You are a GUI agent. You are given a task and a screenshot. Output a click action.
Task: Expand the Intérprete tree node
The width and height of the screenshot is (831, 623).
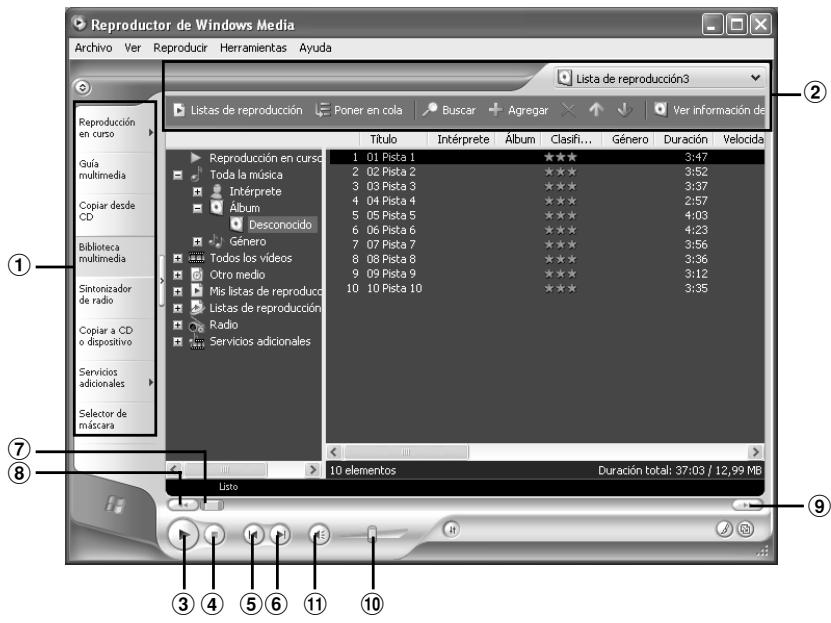[197, 192]
